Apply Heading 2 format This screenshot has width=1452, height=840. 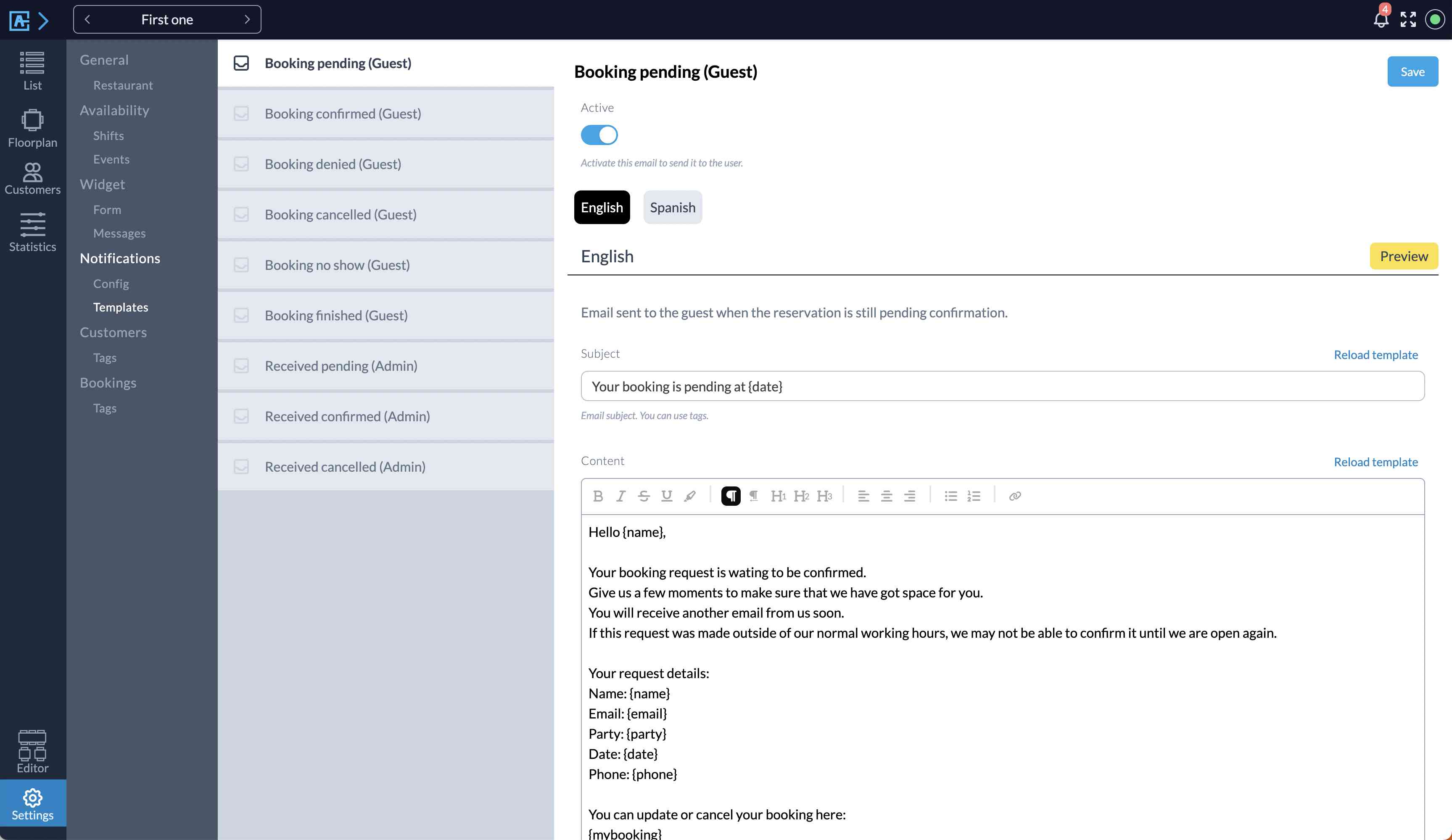coord(801,496)
